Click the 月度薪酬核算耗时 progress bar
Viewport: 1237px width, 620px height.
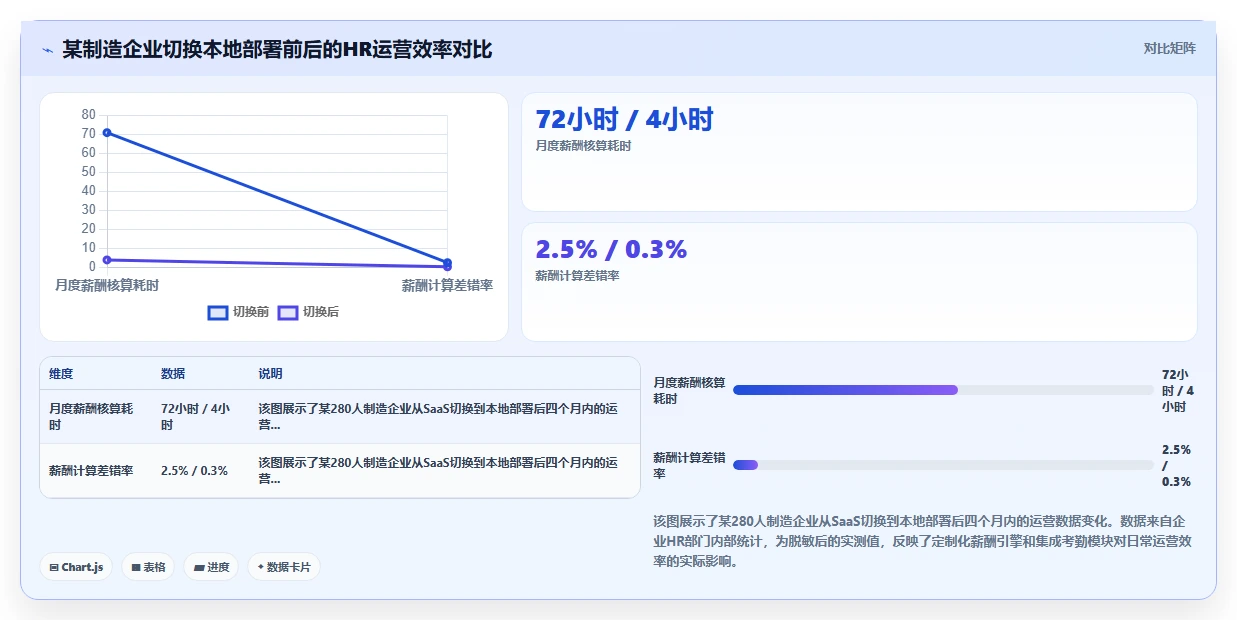[943, 390]
